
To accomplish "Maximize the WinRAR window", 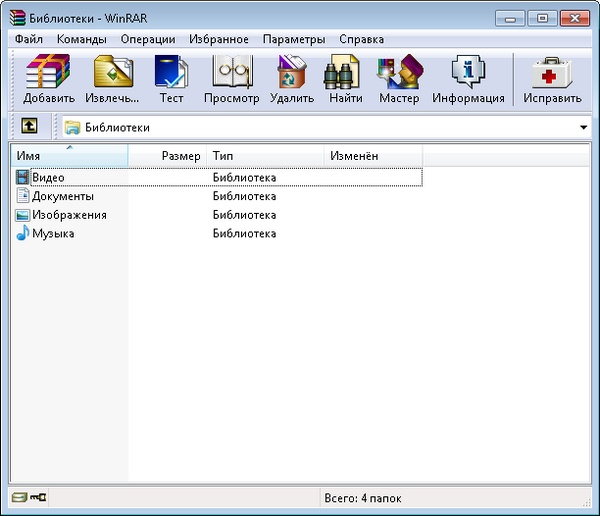I will click(x=542, y=18).
